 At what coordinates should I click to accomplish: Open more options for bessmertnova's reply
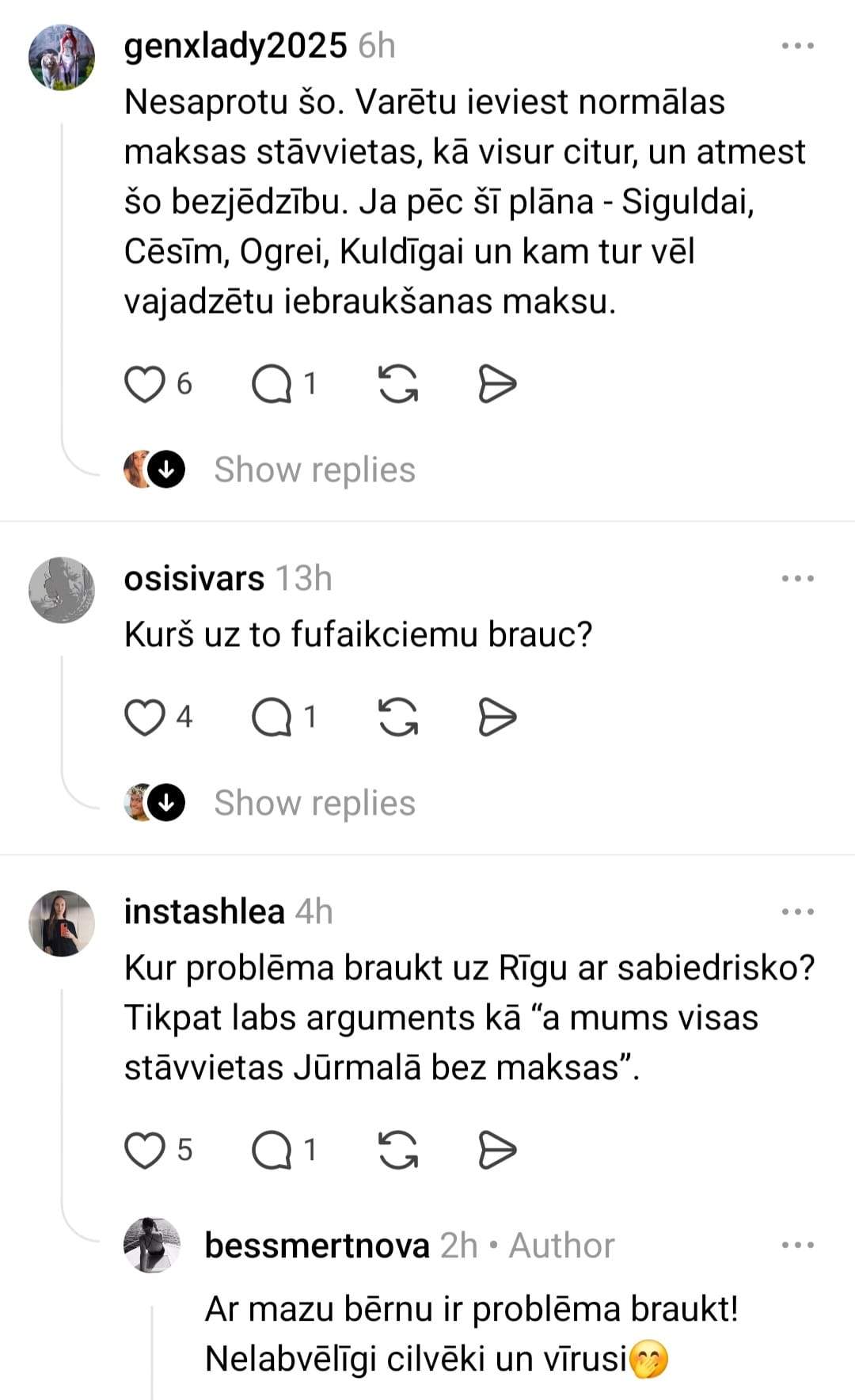[797, 1246]
